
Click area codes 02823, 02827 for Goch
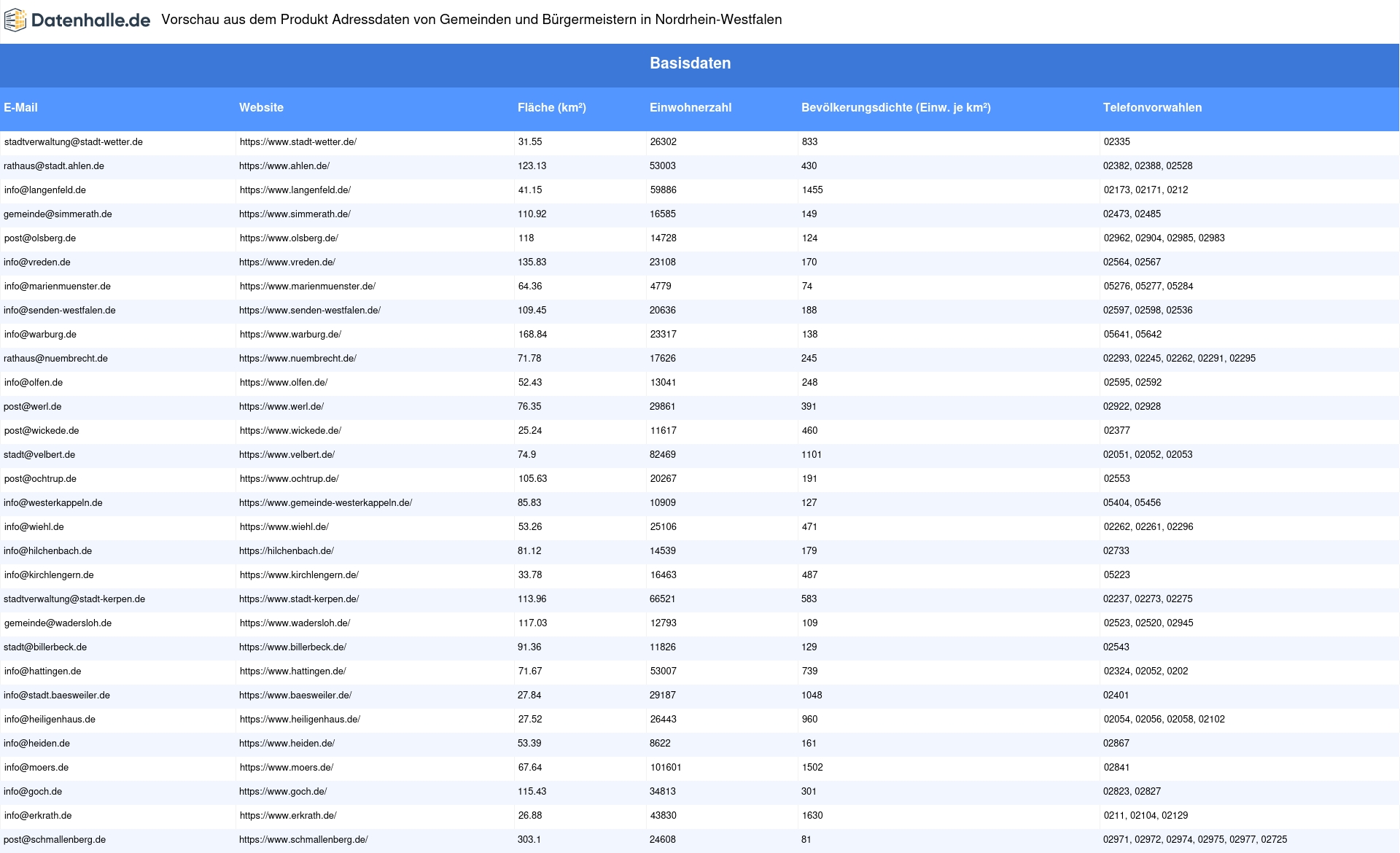pyautogui.click(x=1132, y=792)
